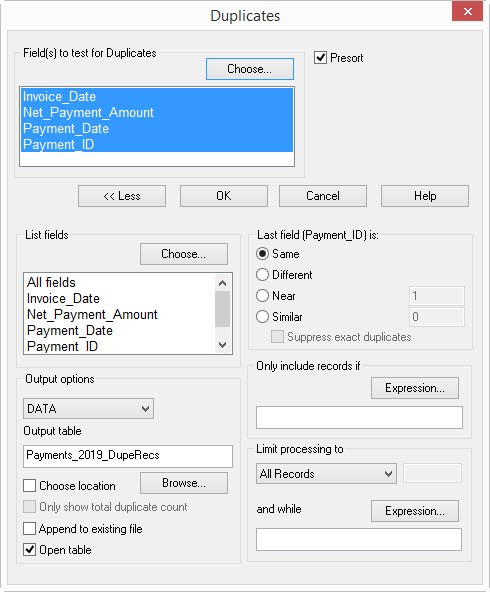Open the Expression builder for include records

(x=415, y=388)
